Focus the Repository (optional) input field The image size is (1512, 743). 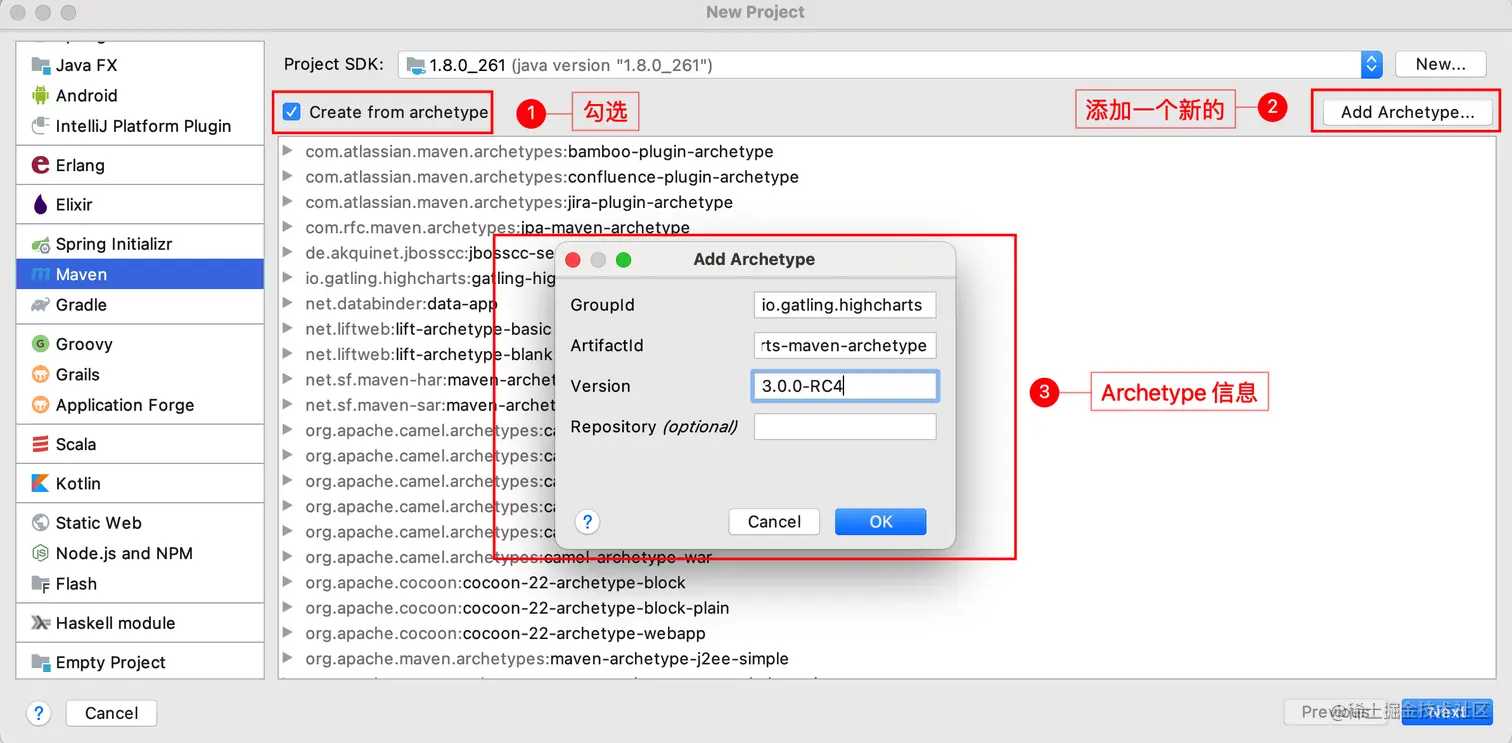click(845, 427)
